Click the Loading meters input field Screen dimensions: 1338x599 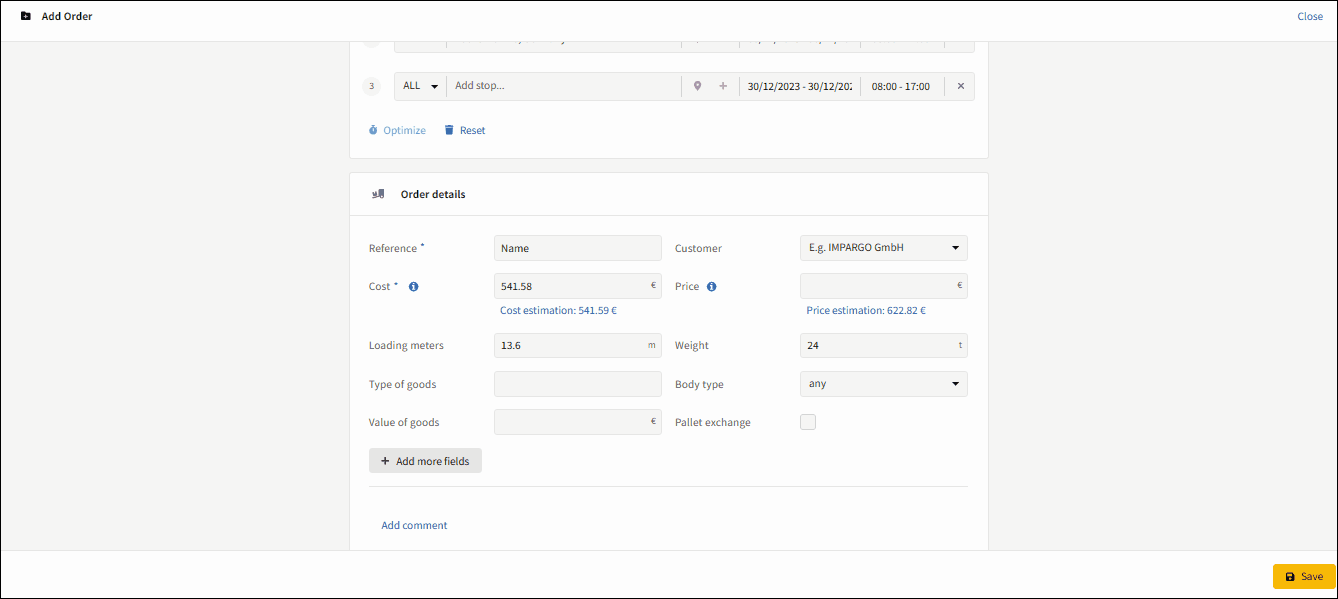pos(578,345)
